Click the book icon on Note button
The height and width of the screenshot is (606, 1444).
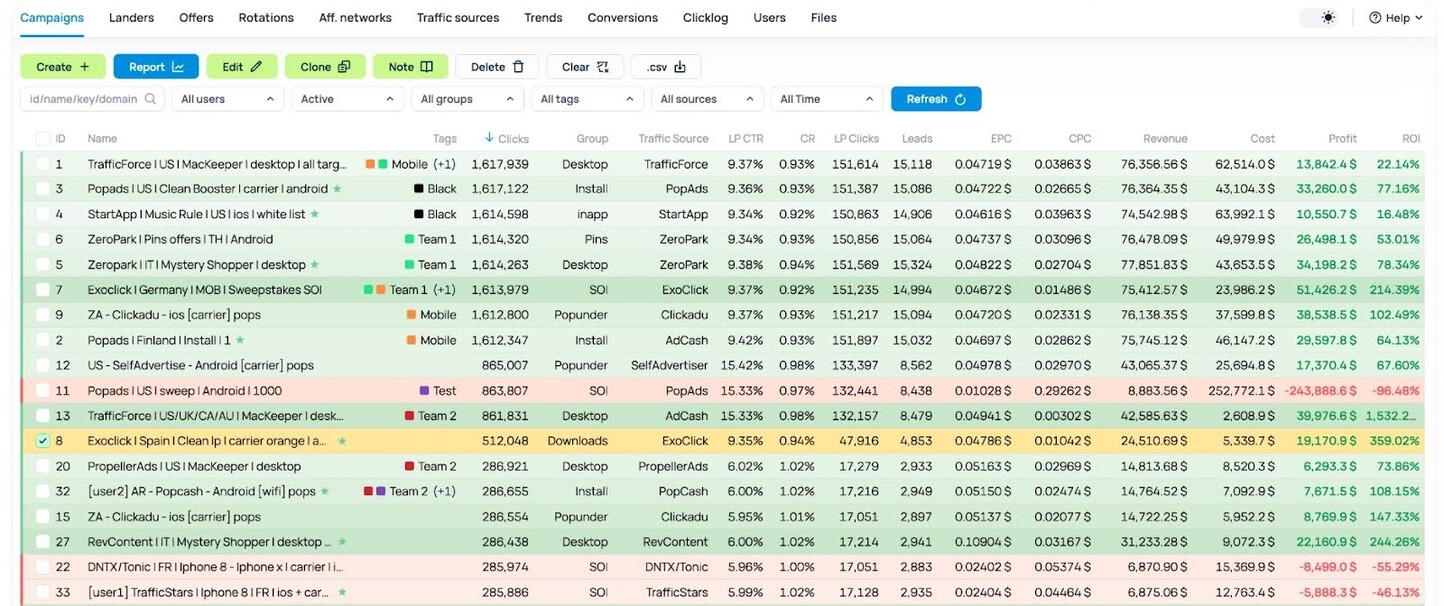[427, 67]
